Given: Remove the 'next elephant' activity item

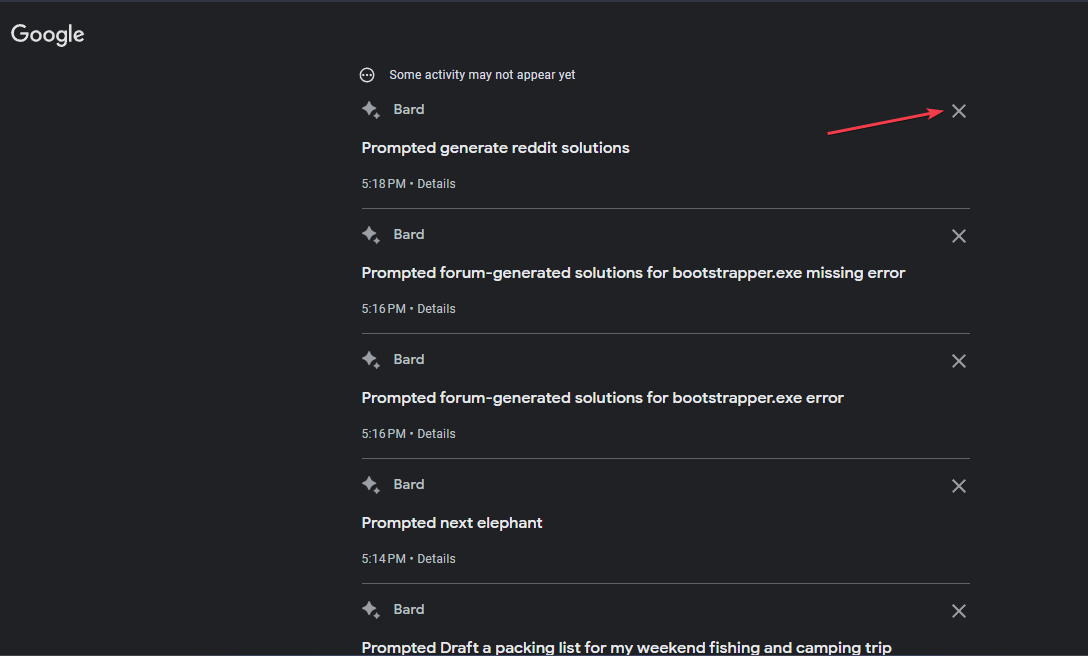Looking at the screenshot, I should tap(958, 486).
